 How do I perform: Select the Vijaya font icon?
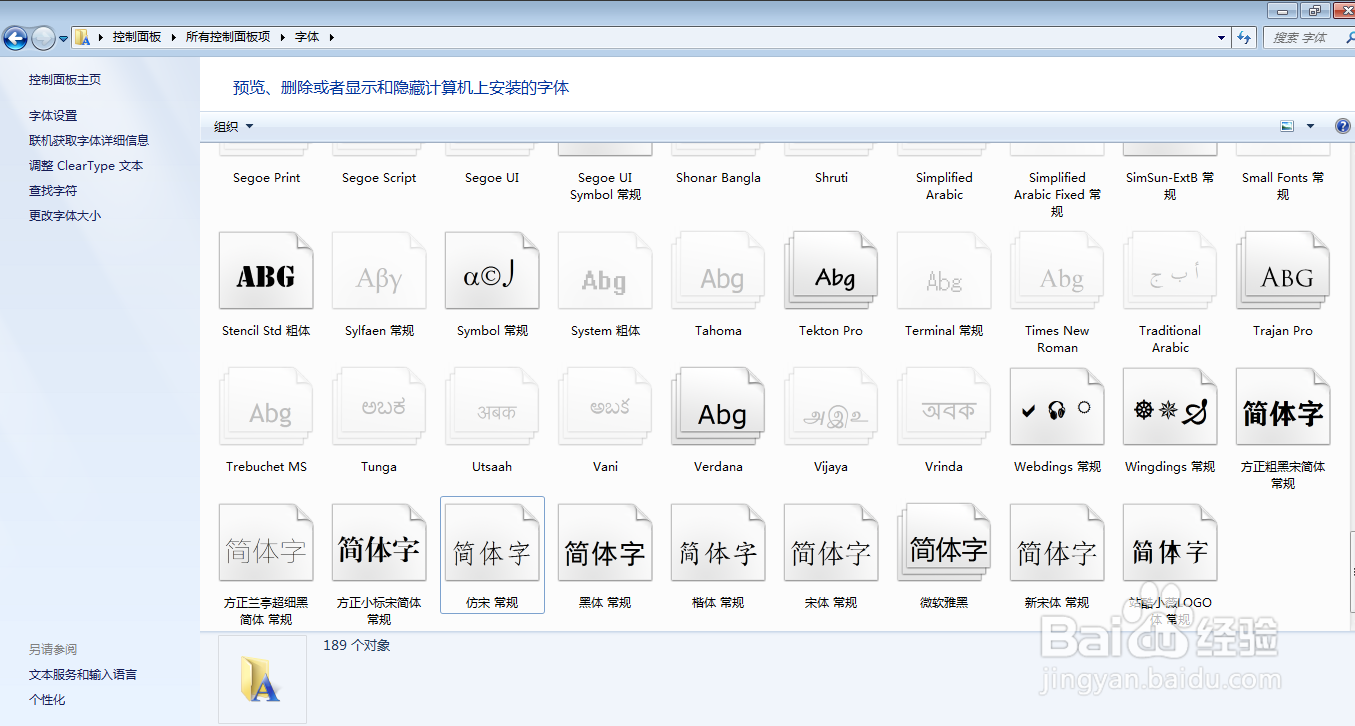click(x=831, y=407)
